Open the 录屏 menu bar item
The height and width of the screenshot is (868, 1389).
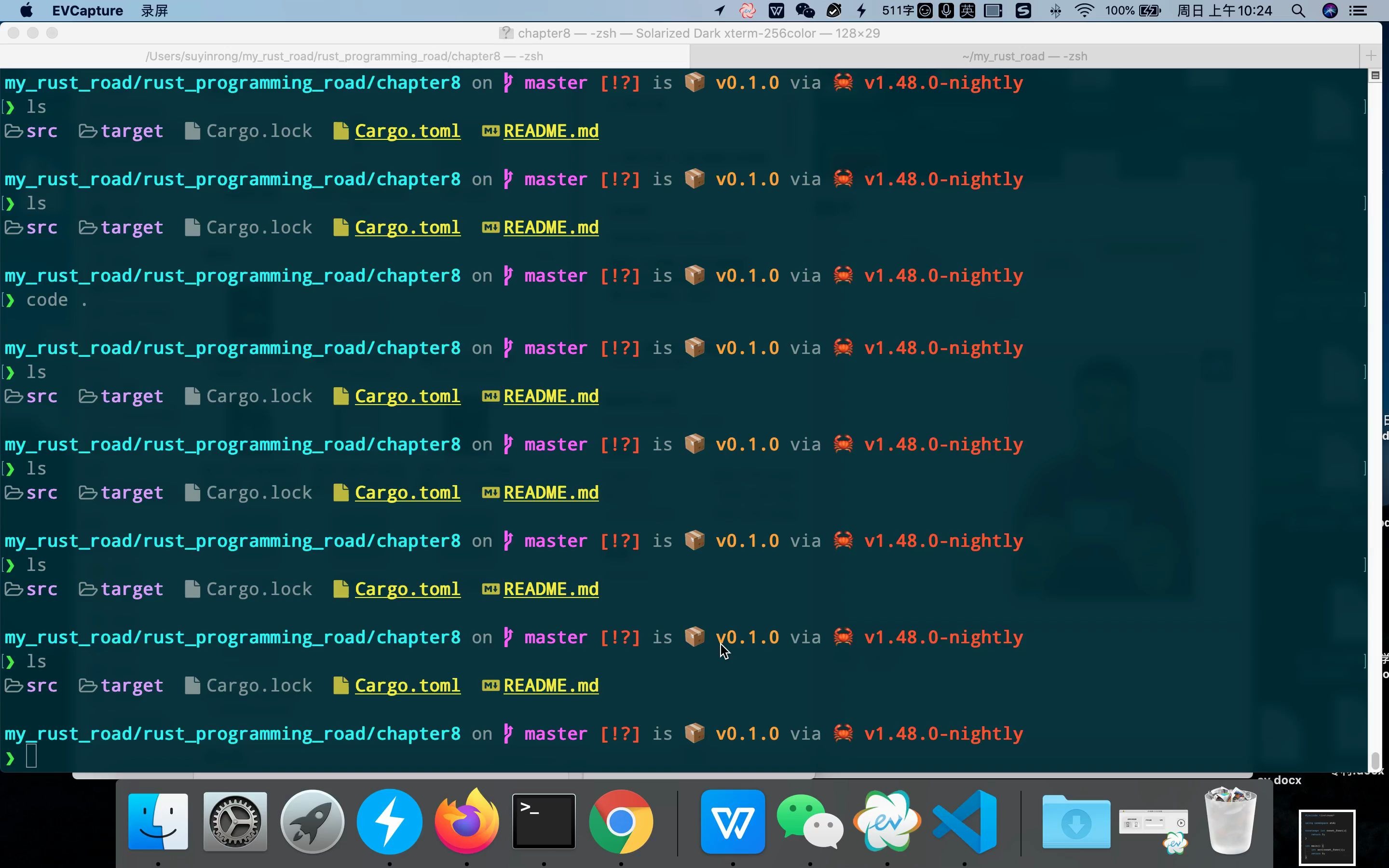click(x=154, y=11)
